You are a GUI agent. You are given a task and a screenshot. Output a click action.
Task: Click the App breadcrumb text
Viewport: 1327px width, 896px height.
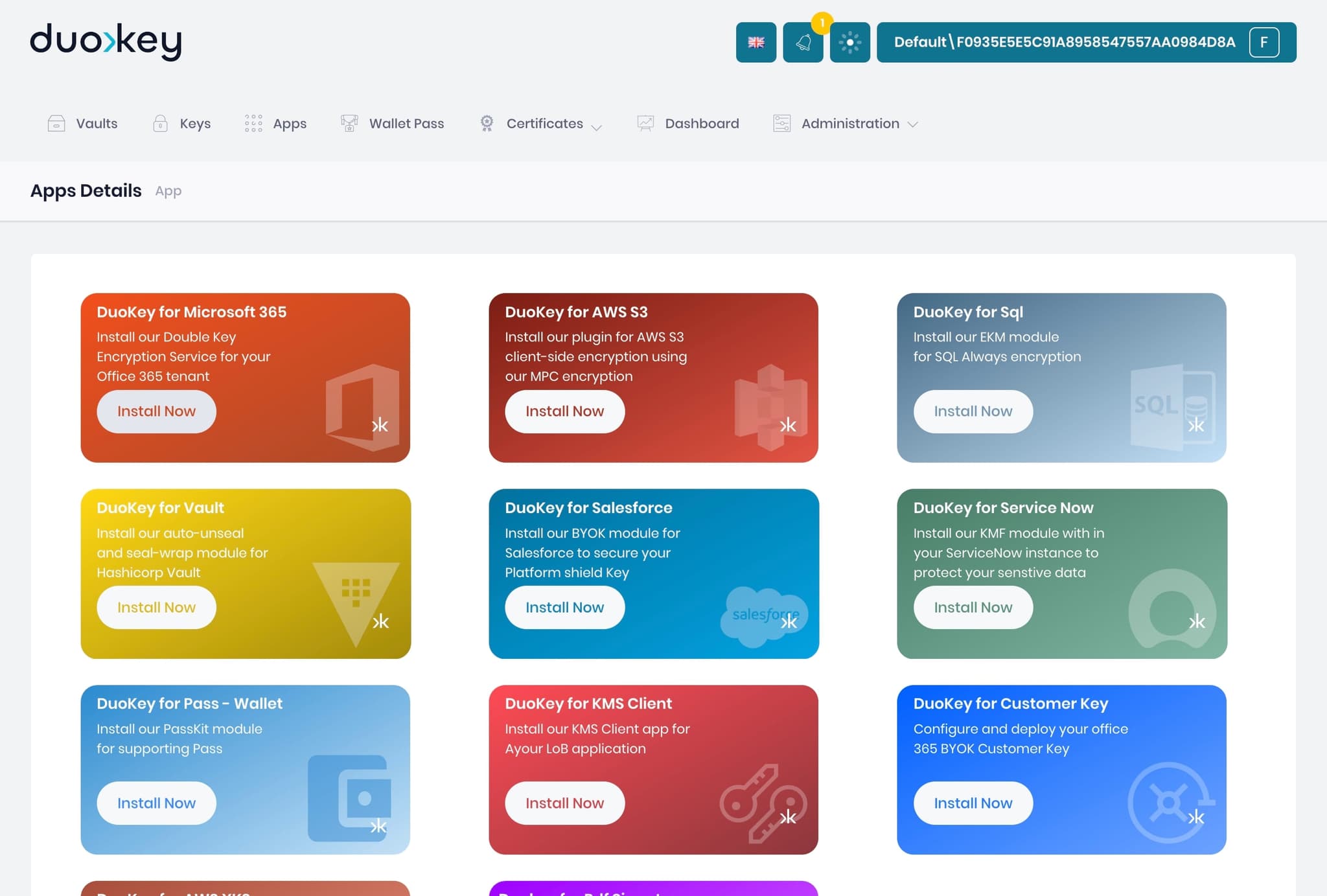(x=168, y=191)
